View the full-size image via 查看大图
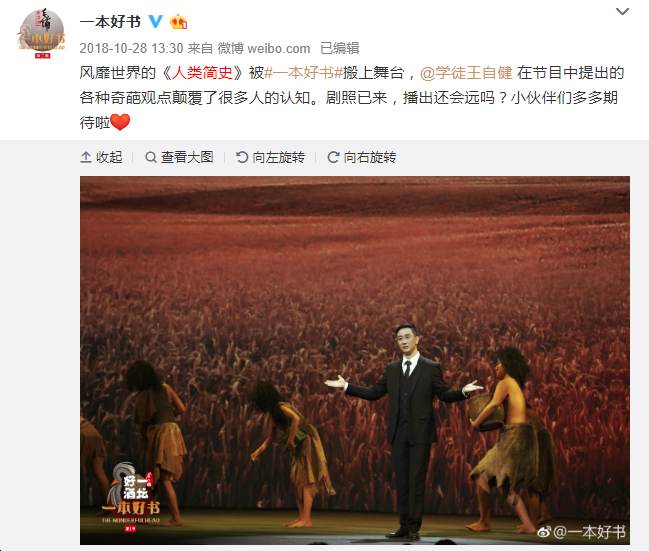This screenshot has width=649, height=551. 179,157
